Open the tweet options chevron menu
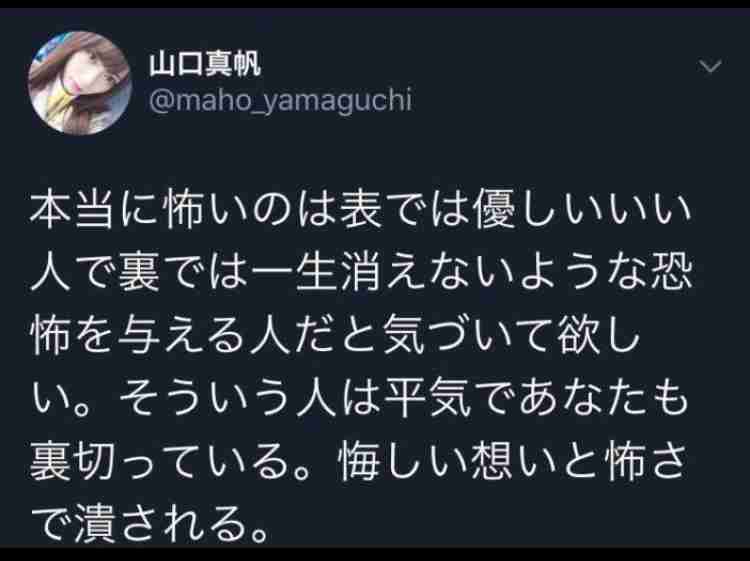This screenshot has height=561, width=750. 710,66
